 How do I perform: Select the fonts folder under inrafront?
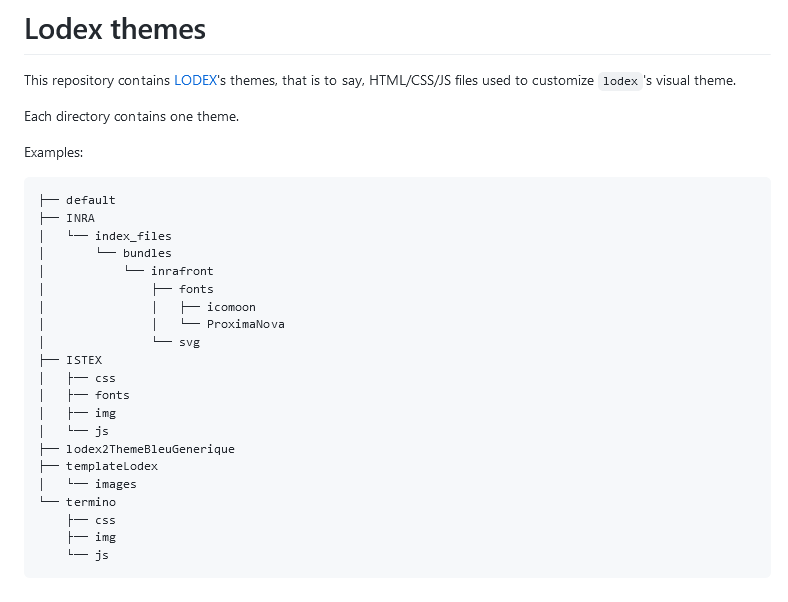point(196,289)
